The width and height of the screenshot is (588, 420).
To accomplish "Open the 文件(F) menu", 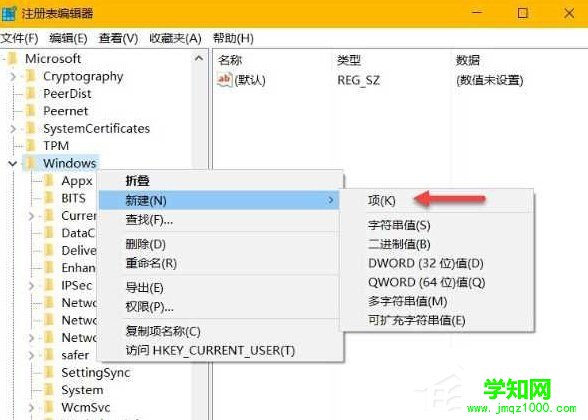I will 20,38.
